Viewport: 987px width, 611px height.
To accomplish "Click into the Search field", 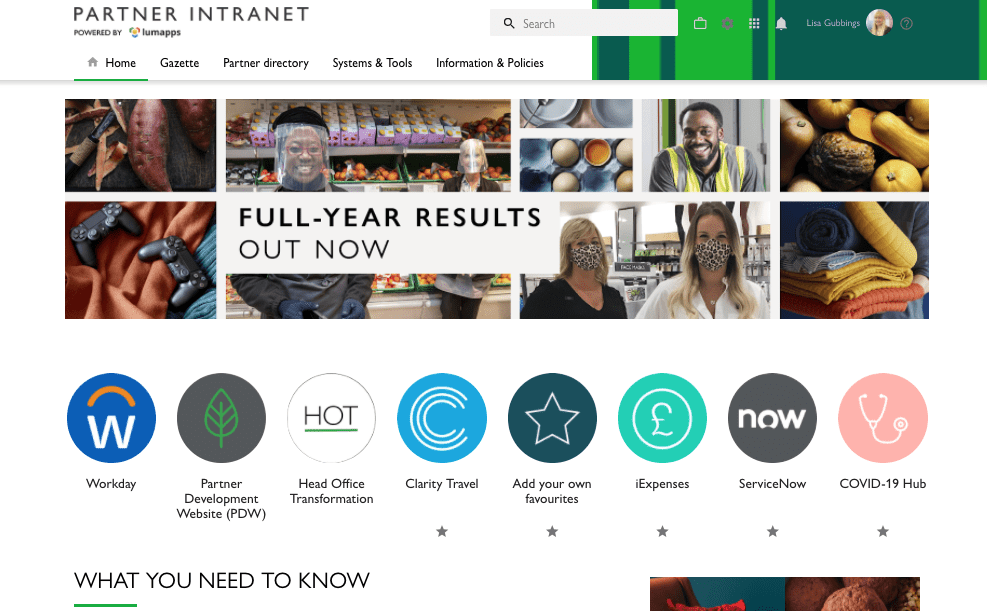I will point(584,23).
